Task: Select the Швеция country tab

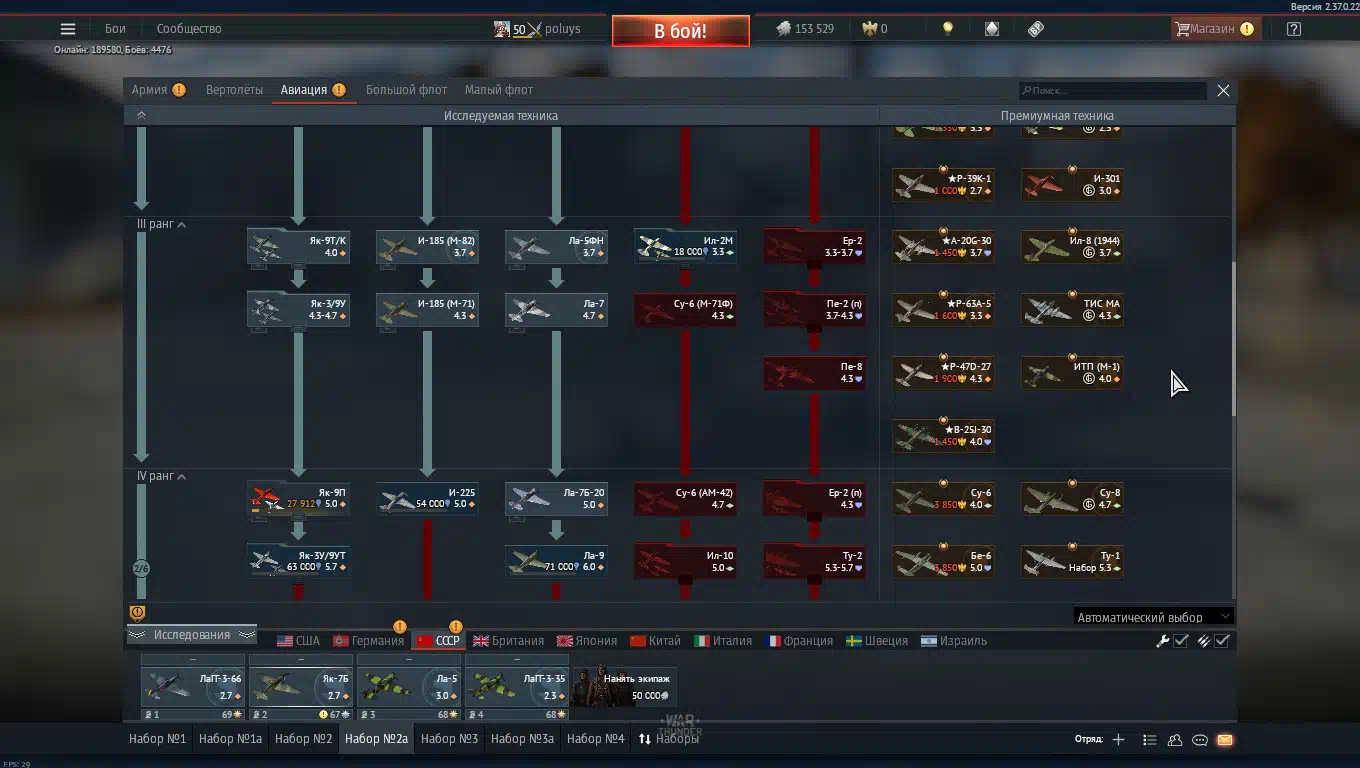Action: (877, 641)
